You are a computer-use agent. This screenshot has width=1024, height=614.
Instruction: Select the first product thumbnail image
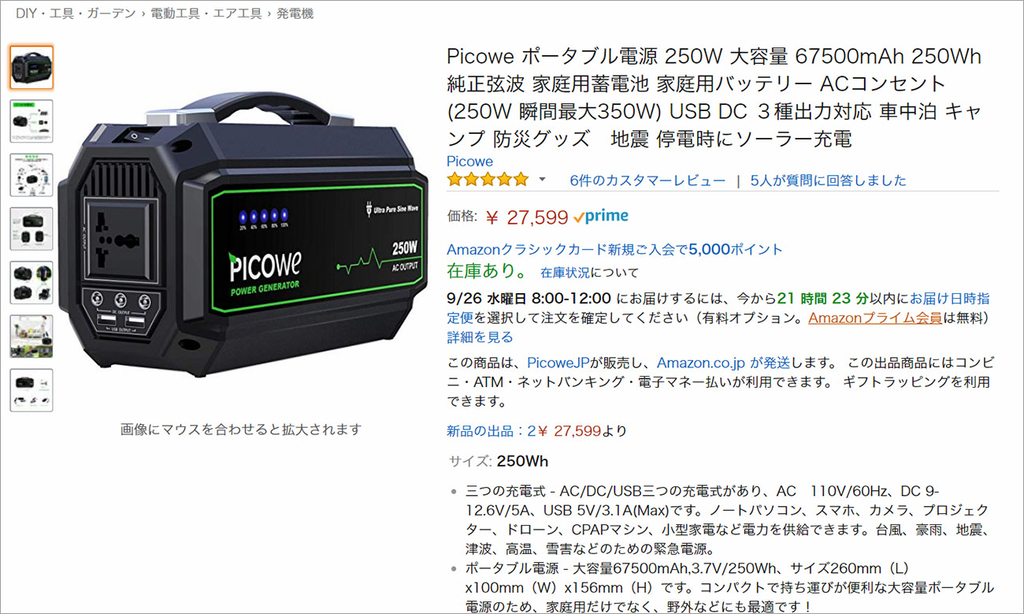(x=31, y=67)
